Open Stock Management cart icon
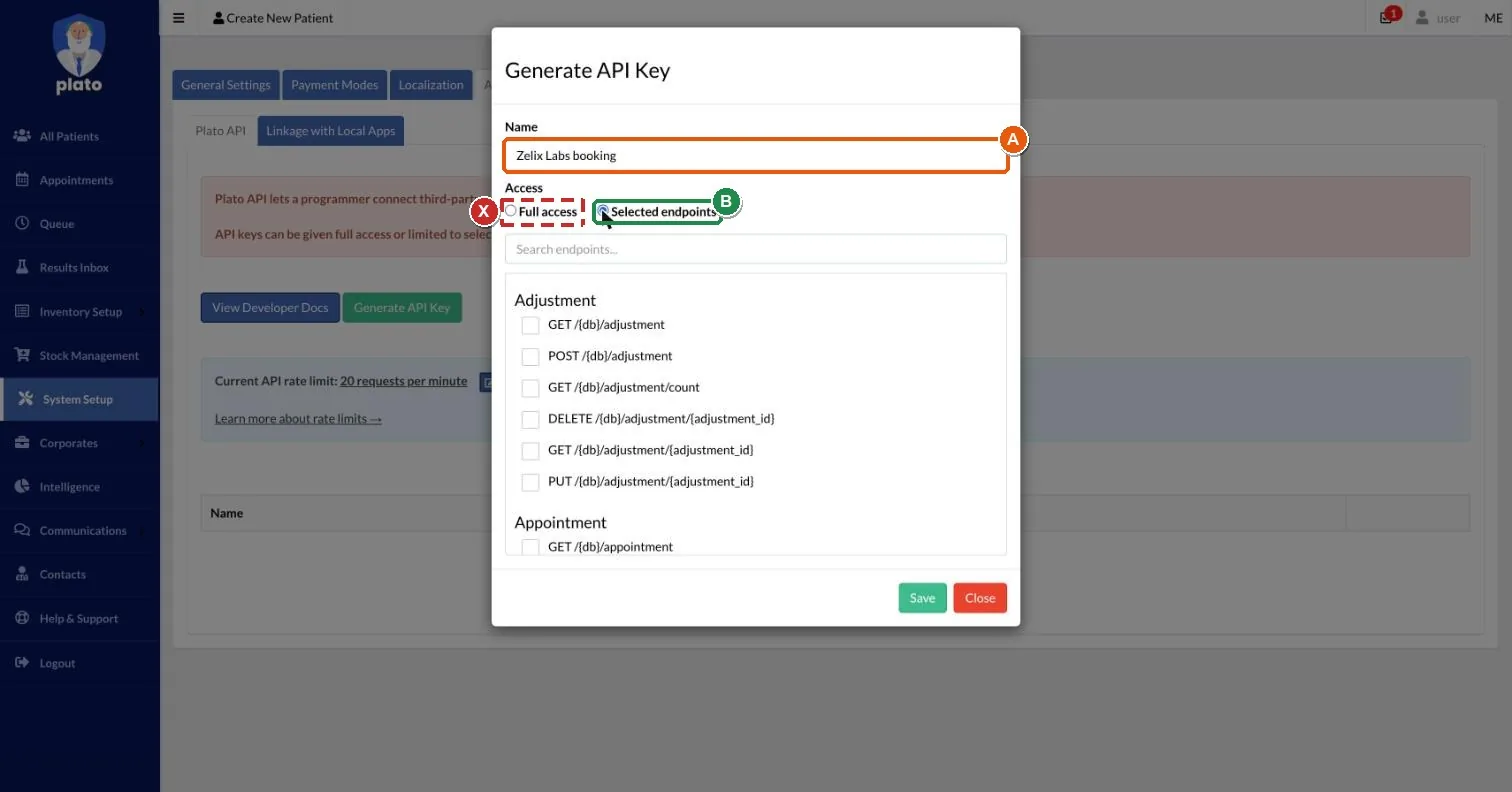Image resolution: width=1512 pixels, height=792 pixels. (22, 355)
